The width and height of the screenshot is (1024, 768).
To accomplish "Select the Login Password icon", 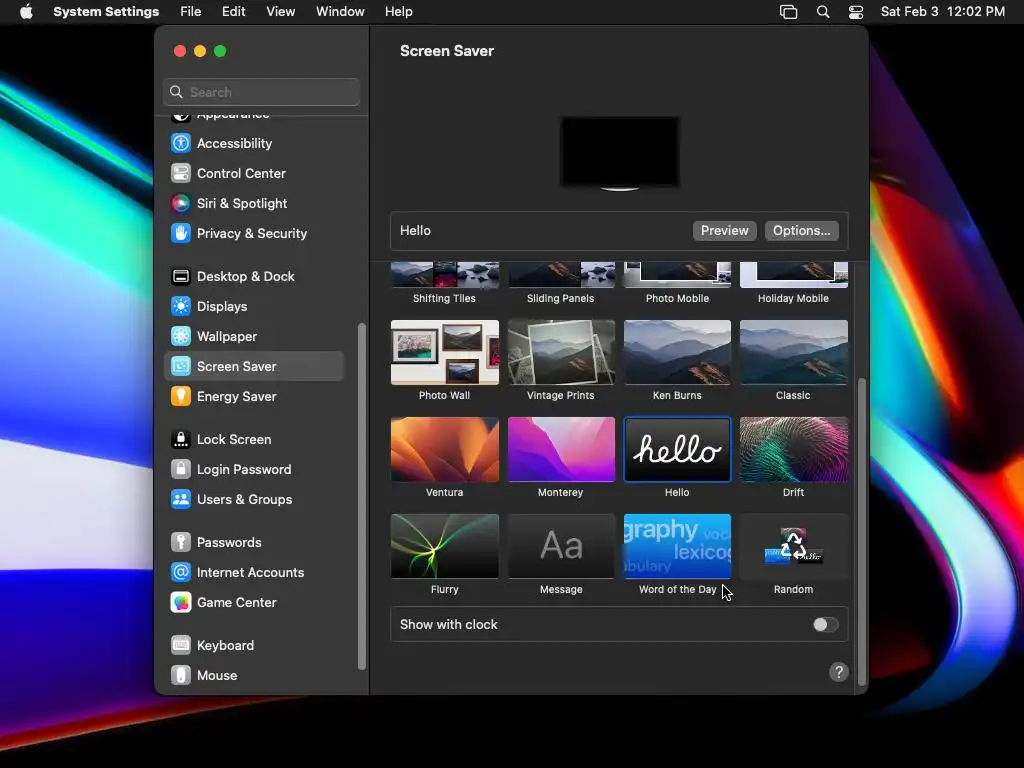I will (181, 470).
